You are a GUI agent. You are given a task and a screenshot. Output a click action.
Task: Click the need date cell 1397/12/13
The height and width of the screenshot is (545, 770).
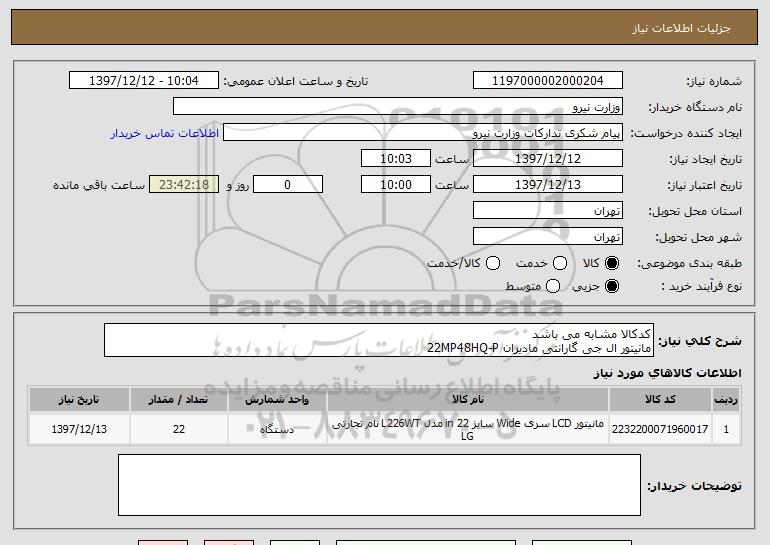[x=79, y=429]
